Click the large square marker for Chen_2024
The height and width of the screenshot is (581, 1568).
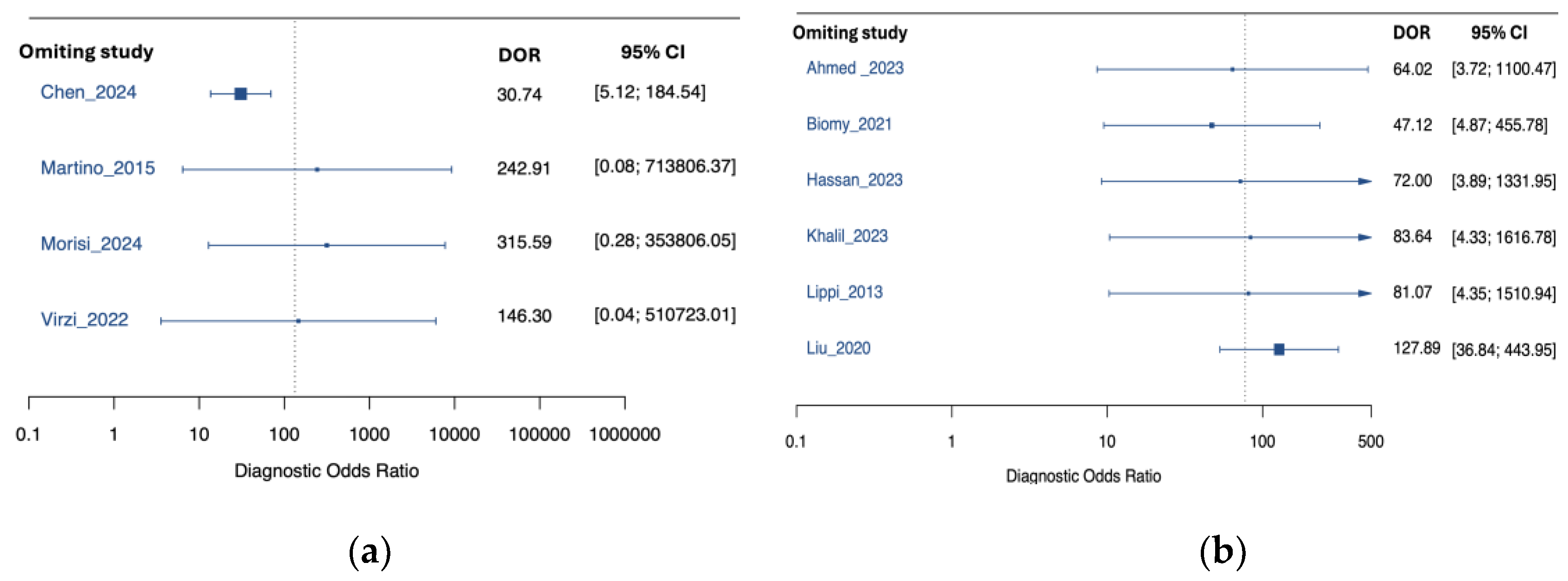click(240, 94)
